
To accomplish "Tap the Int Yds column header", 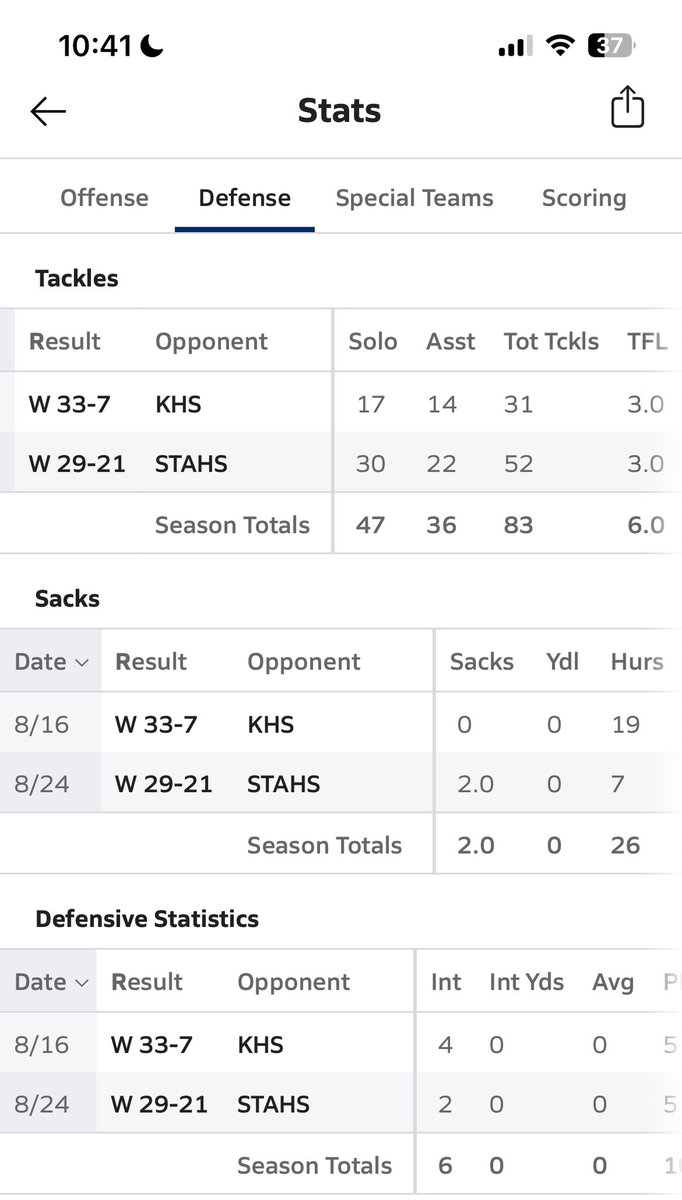I will (526, 982).
